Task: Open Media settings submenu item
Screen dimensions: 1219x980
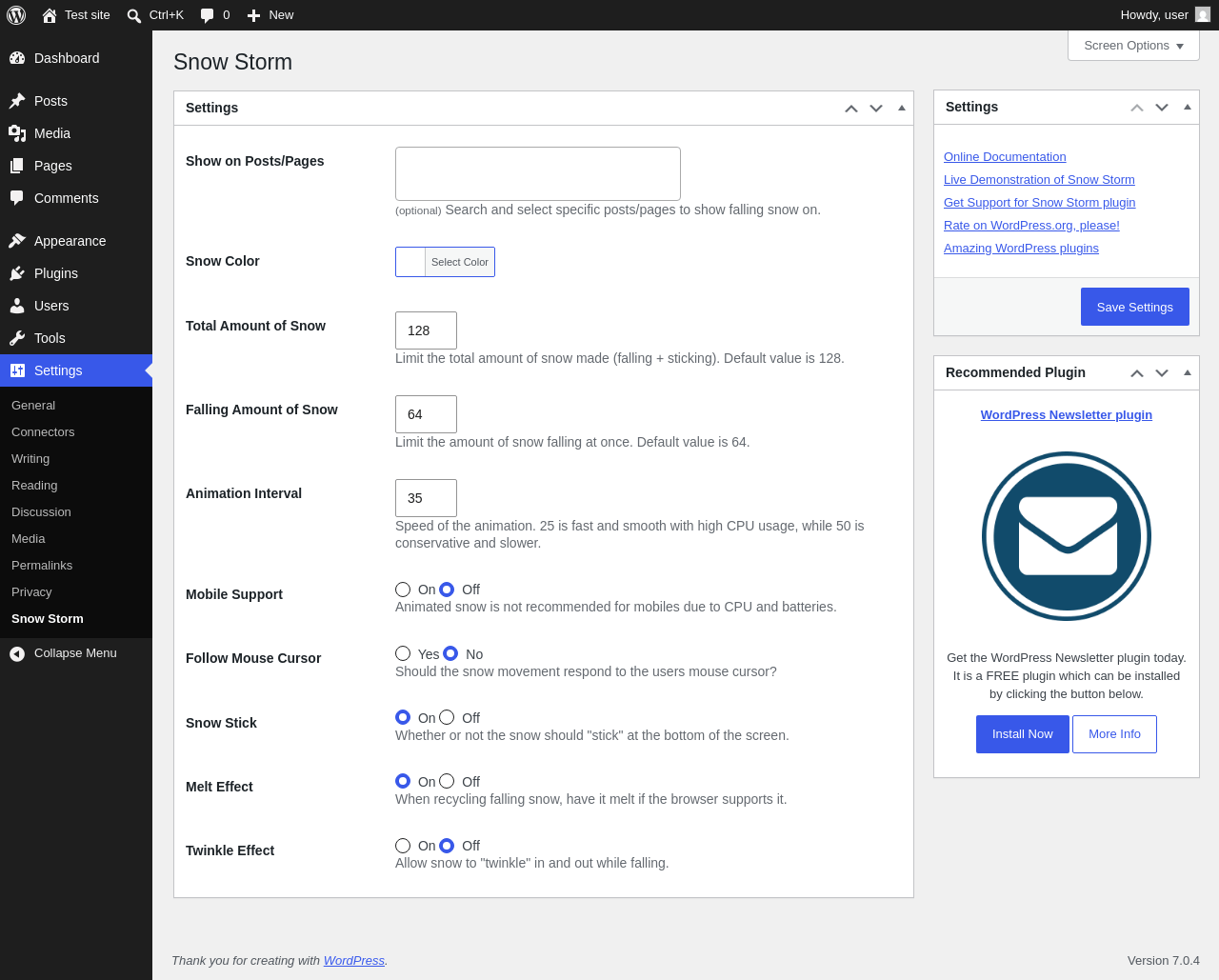Action: coord(29,539)
